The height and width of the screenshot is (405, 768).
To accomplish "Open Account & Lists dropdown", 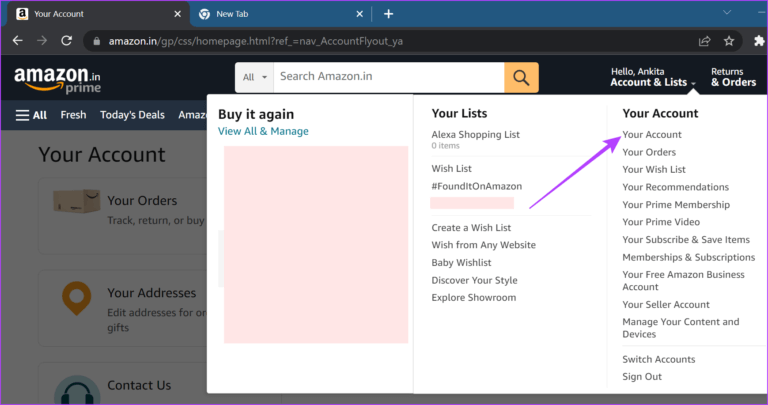I will 653,77.
